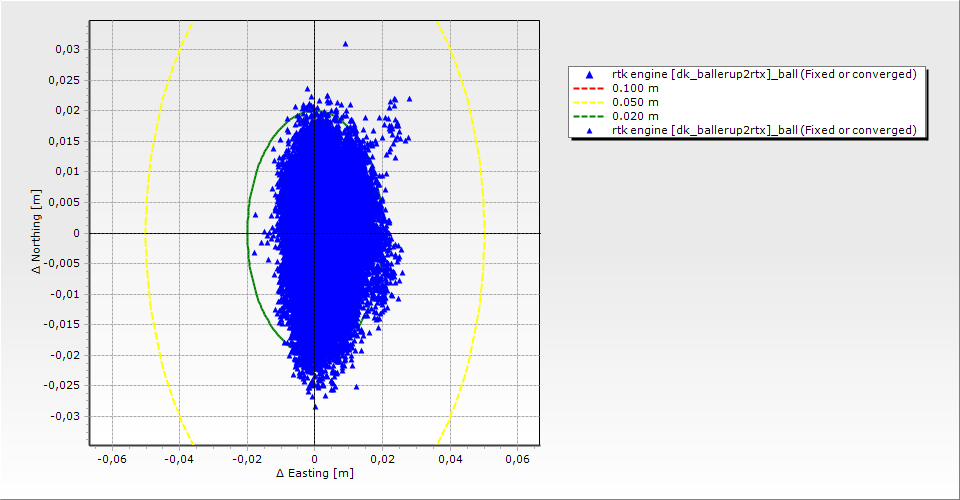960x500 pixels.
Task: Click the -0,02 Easting axis label
Action: 247,459
